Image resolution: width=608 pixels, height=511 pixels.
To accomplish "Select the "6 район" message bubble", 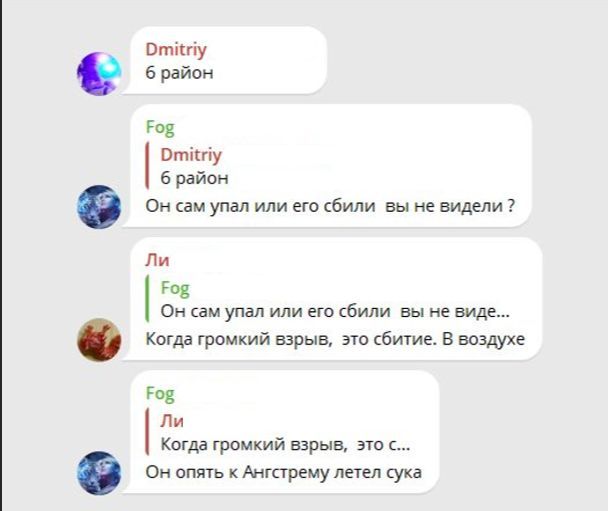I will coord(229,60).
